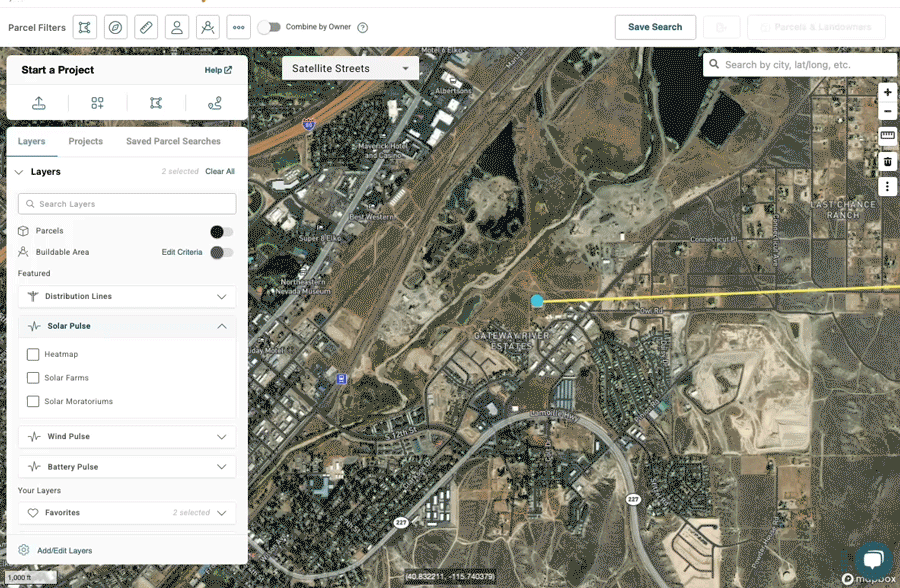This screenshot has height=588, width=900.
Task: Click the trash icon on the map
Action: [888, 161]
